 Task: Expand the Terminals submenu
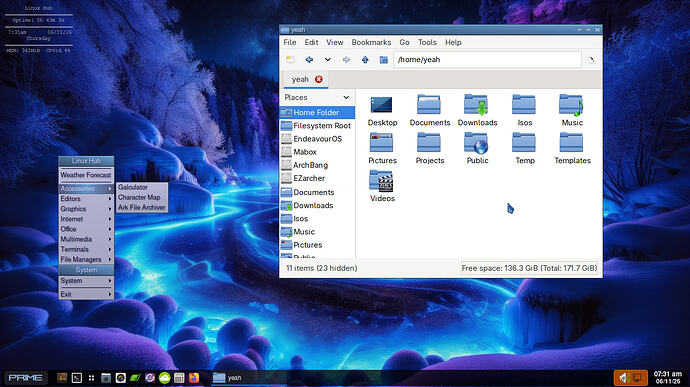point(86,249)
